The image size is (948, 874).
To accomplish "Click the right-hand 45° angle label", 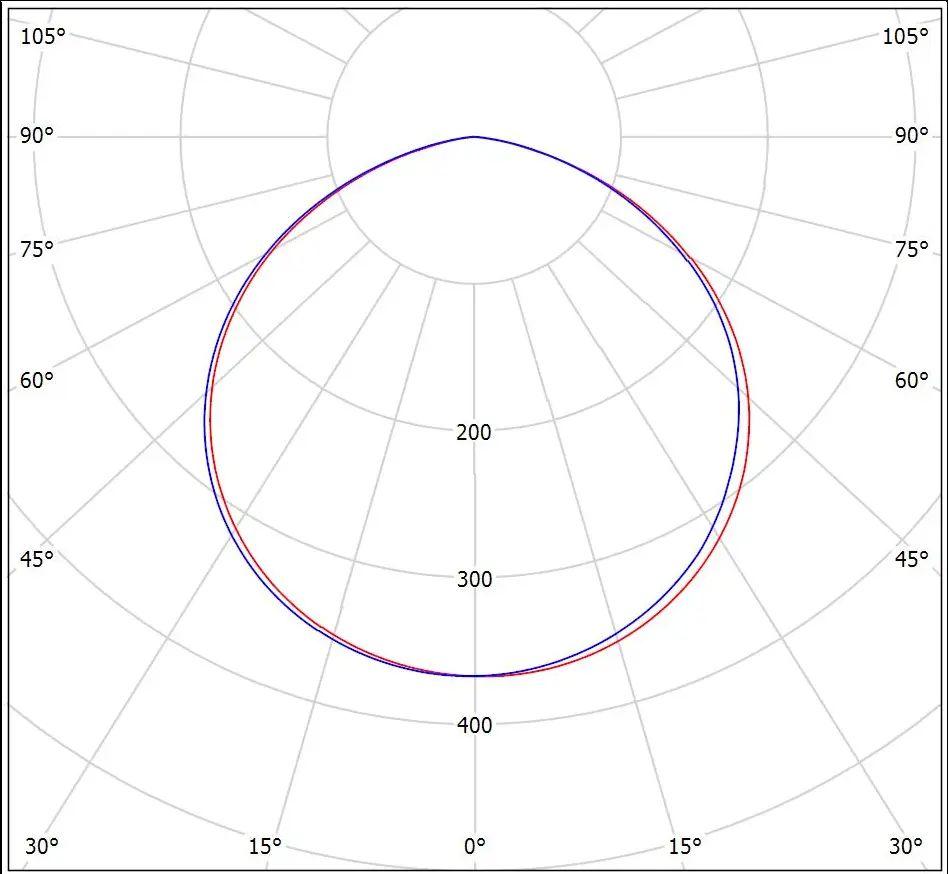I will coord(911,558).
